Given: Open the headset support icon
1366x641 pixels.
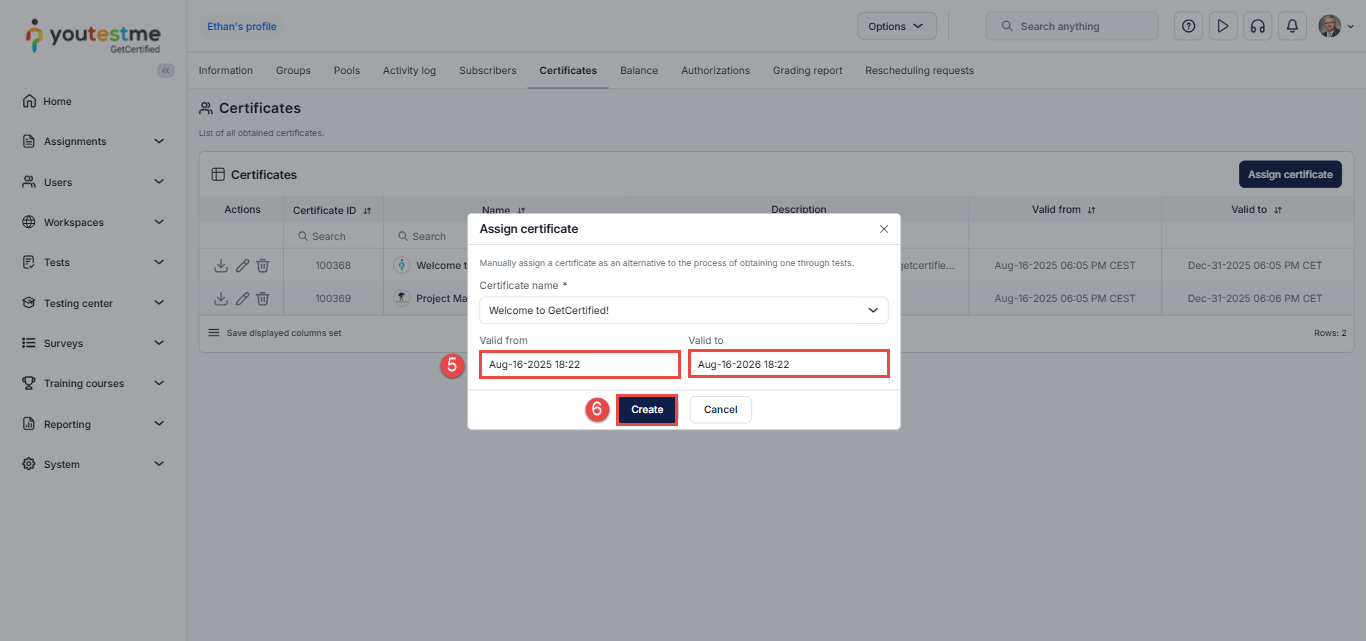Looking at the screenshot, I should (x=1257, y=26).
